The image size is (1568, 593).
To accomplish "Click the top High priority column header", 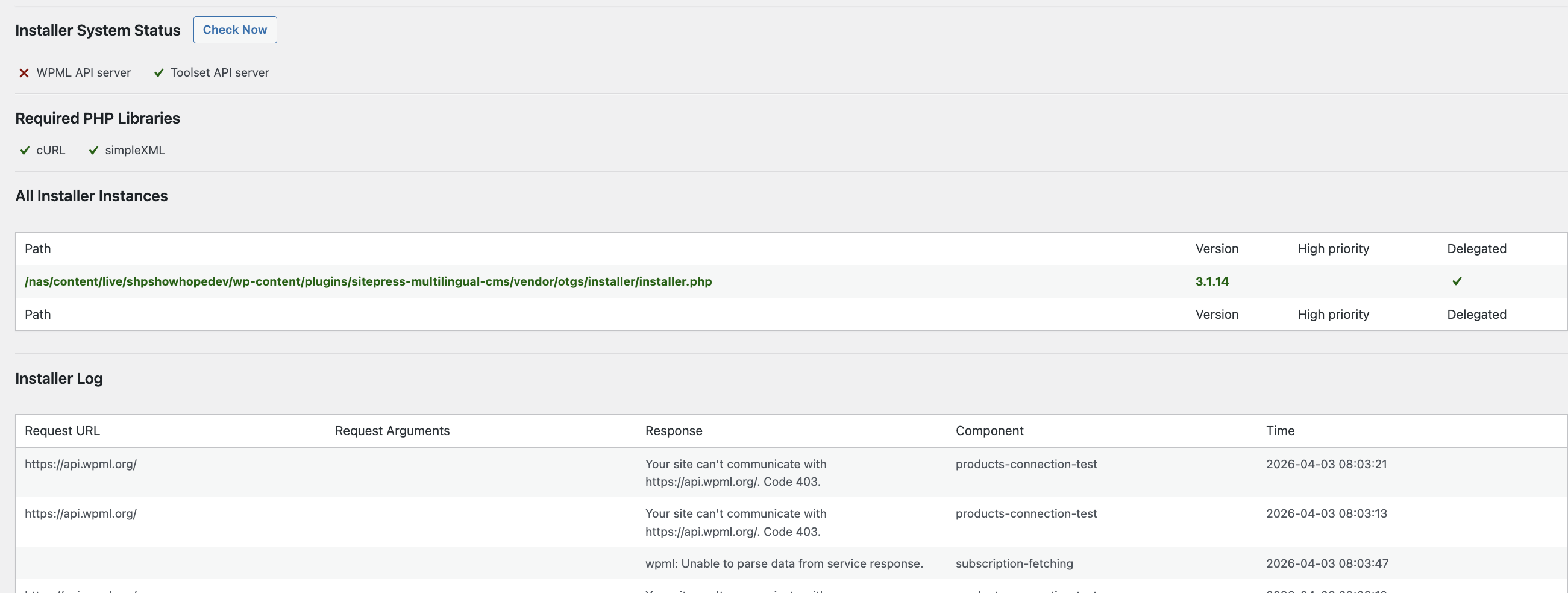I will (x=1332, y=248).
